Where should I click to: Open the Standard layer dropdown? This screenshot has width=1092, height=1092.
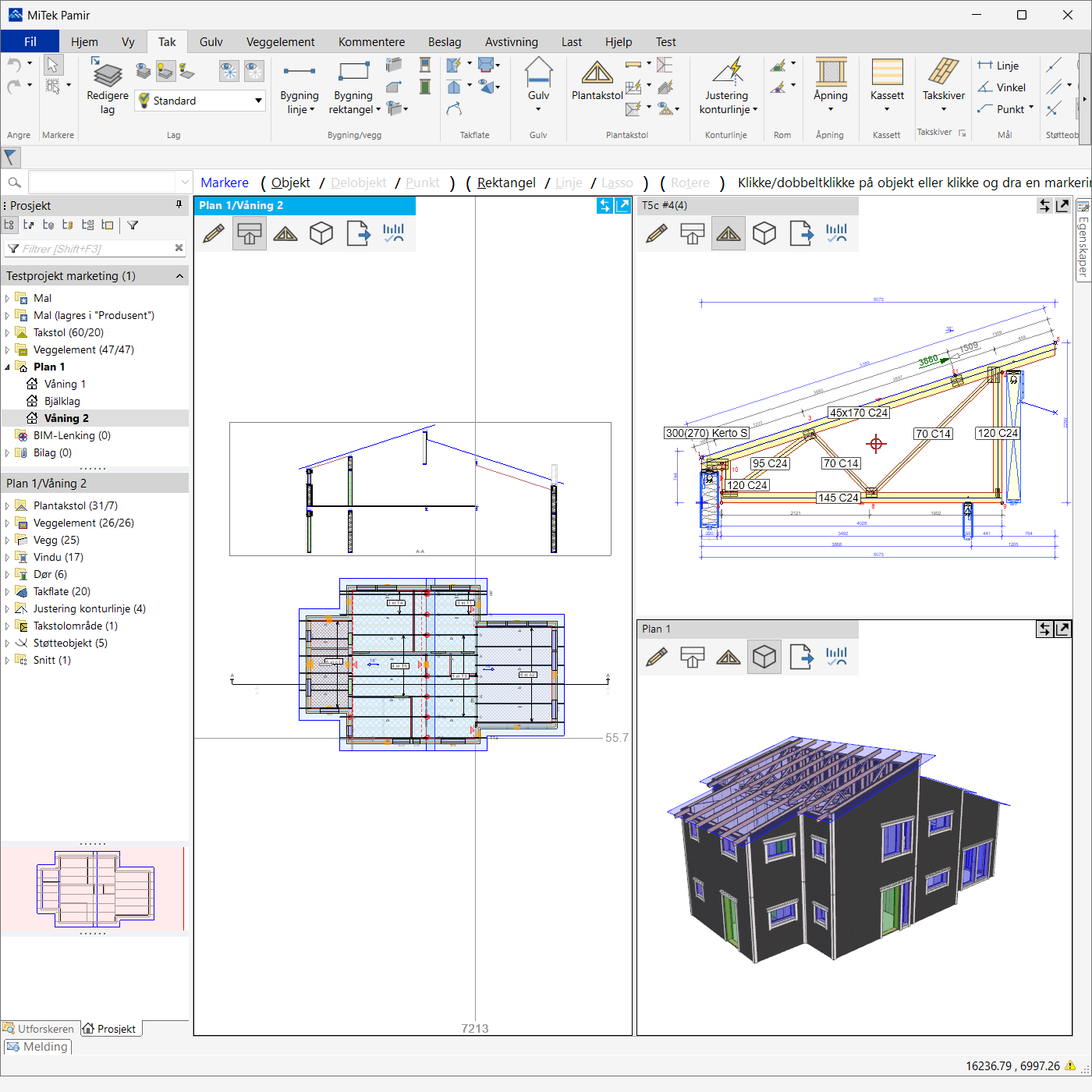pos(258,101)
